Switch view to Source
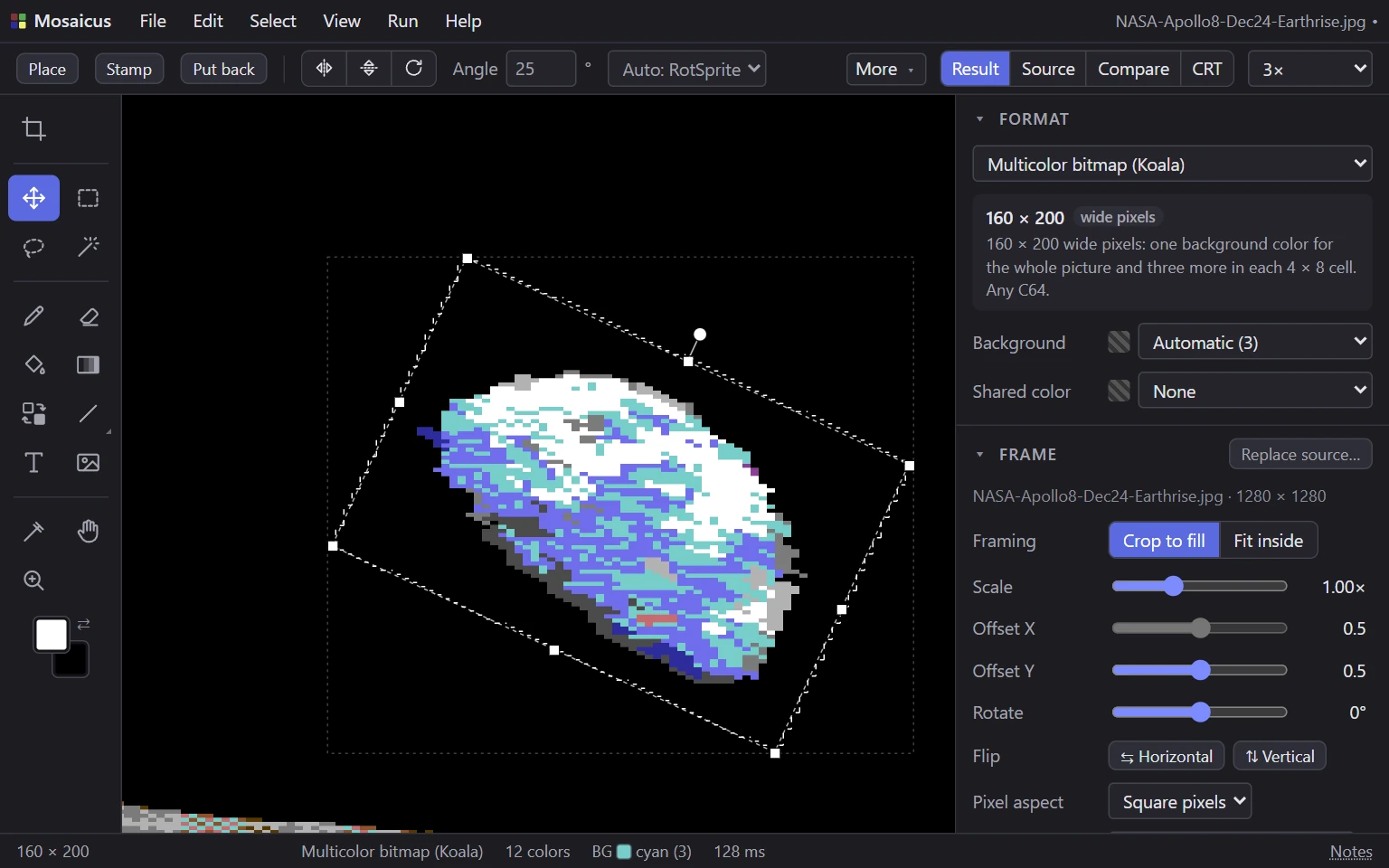This screenshot has width=1389, height=868. 1048,69
